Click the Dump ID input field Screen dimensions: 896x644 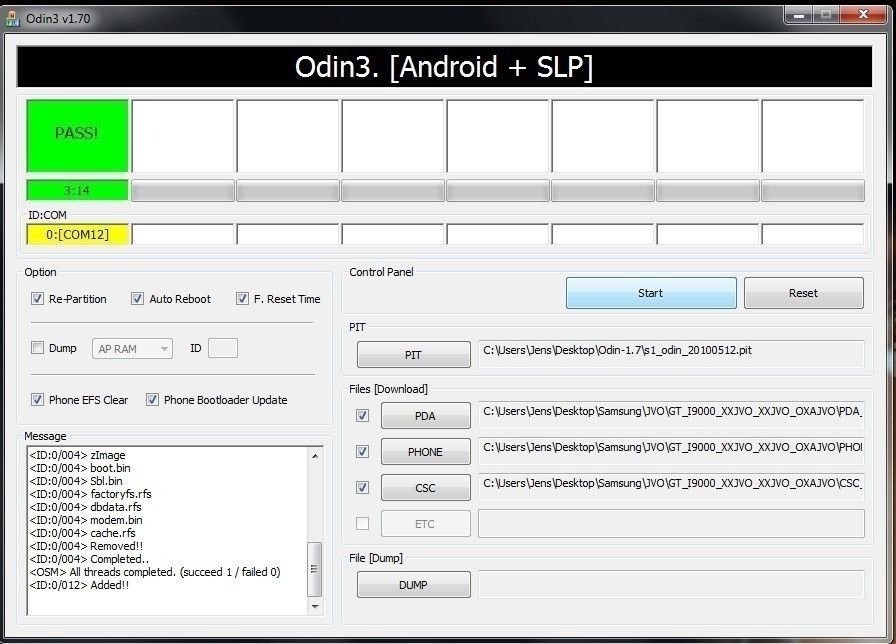[x=223, y=348]
